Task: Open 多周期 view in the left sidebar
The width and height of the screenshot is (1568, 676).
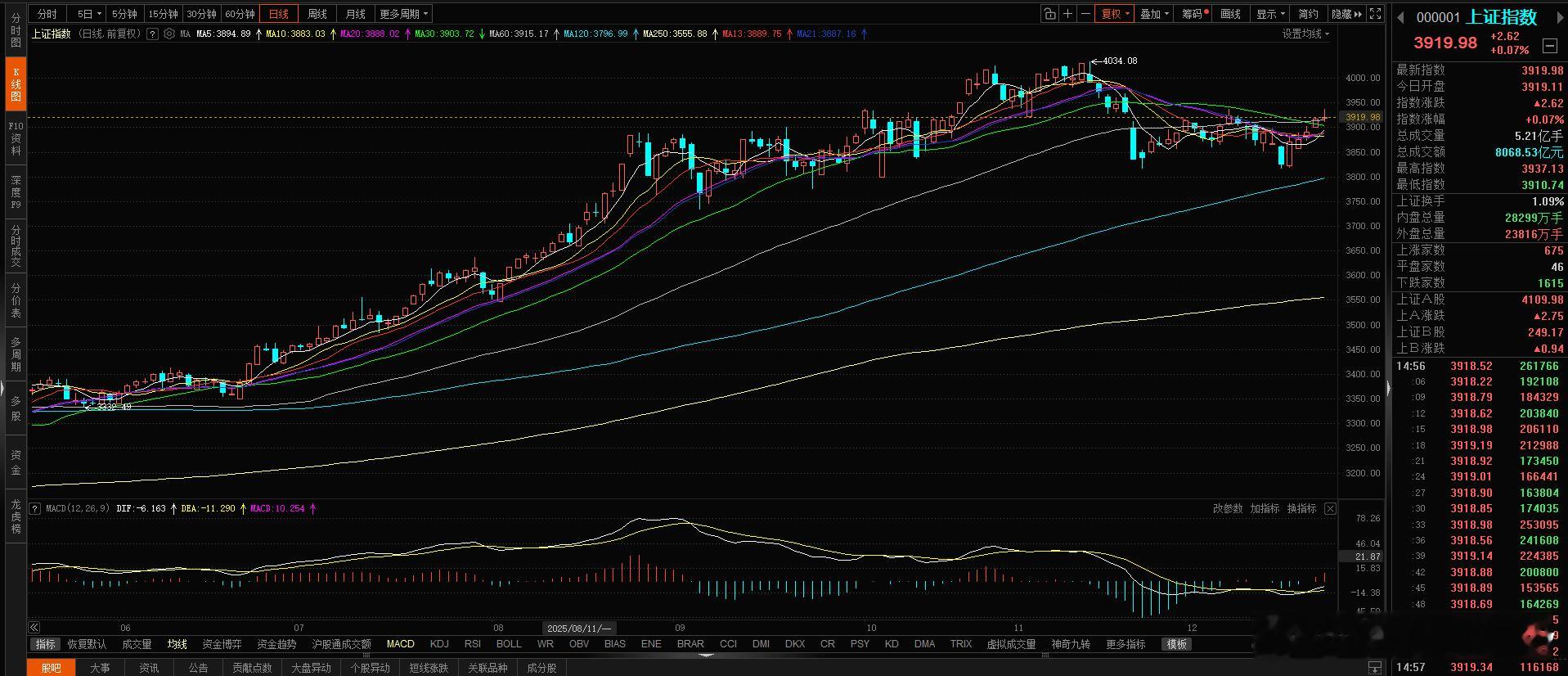Action: [x=16, y=354]
